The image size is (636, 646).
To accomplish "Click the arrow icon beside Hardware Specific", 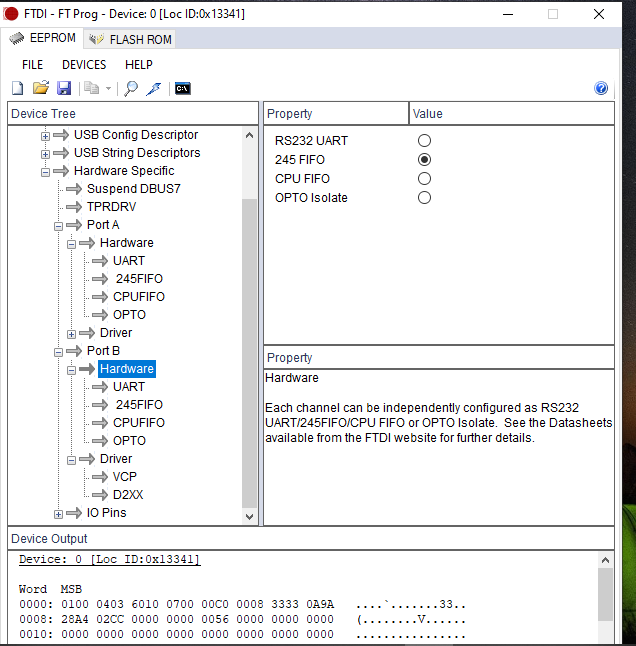I will (61, 171).
